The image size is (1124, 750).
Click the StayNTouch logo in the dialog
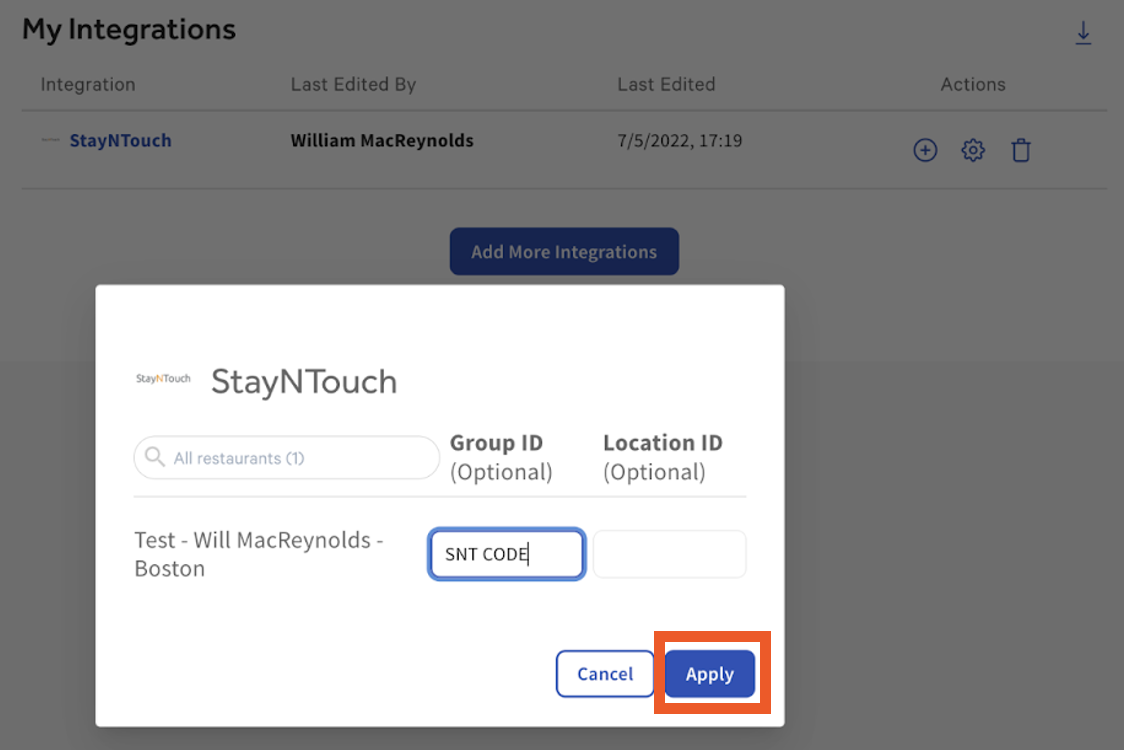pos(163,379)
